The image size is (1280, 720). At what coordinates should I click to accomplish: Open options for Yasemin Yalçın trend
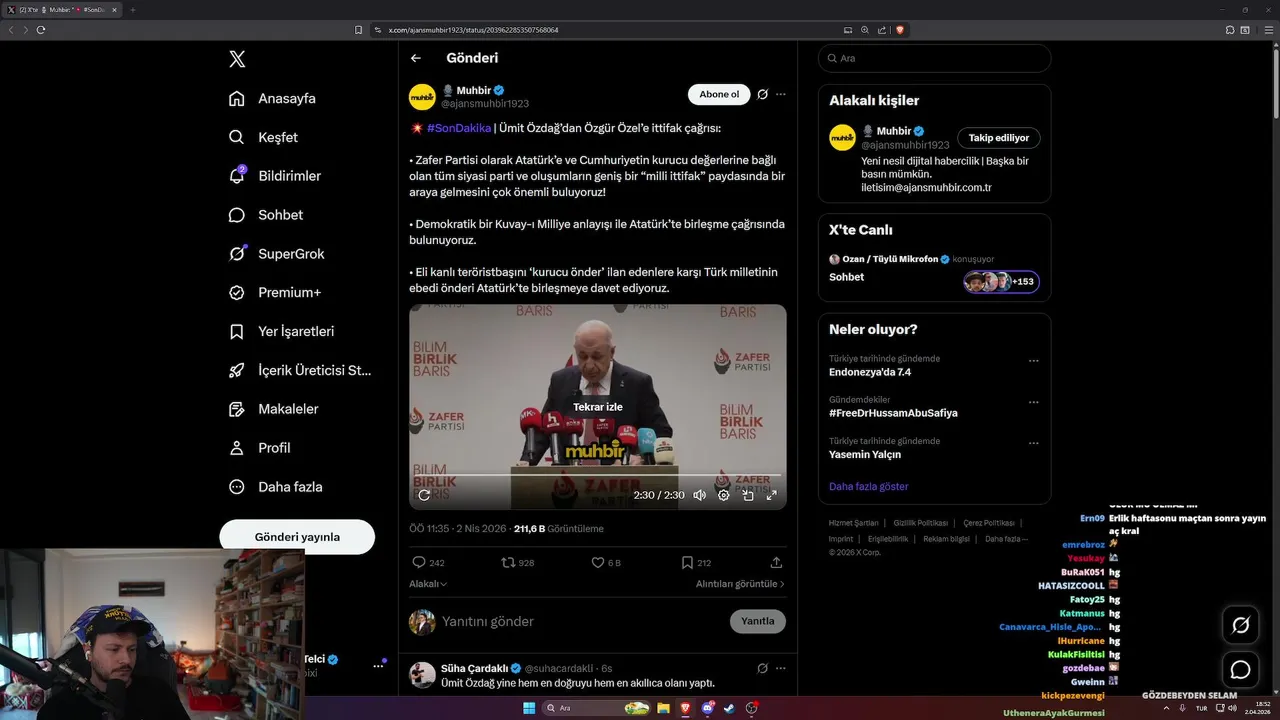tap(1034, 443)
